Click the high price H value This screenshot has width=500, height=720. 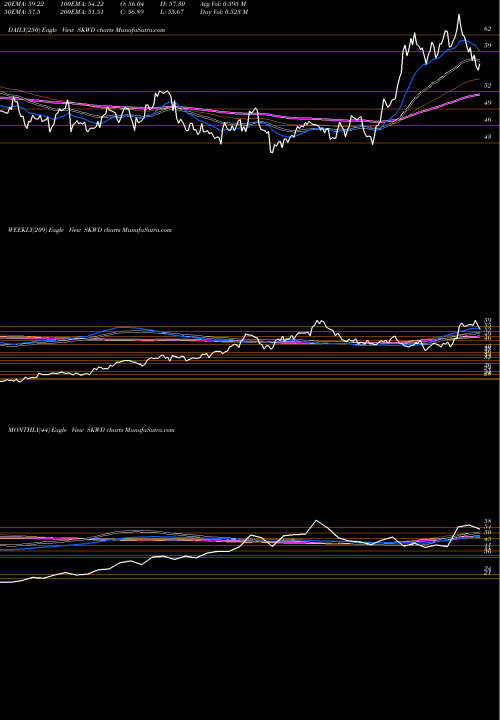pos(172,4)
